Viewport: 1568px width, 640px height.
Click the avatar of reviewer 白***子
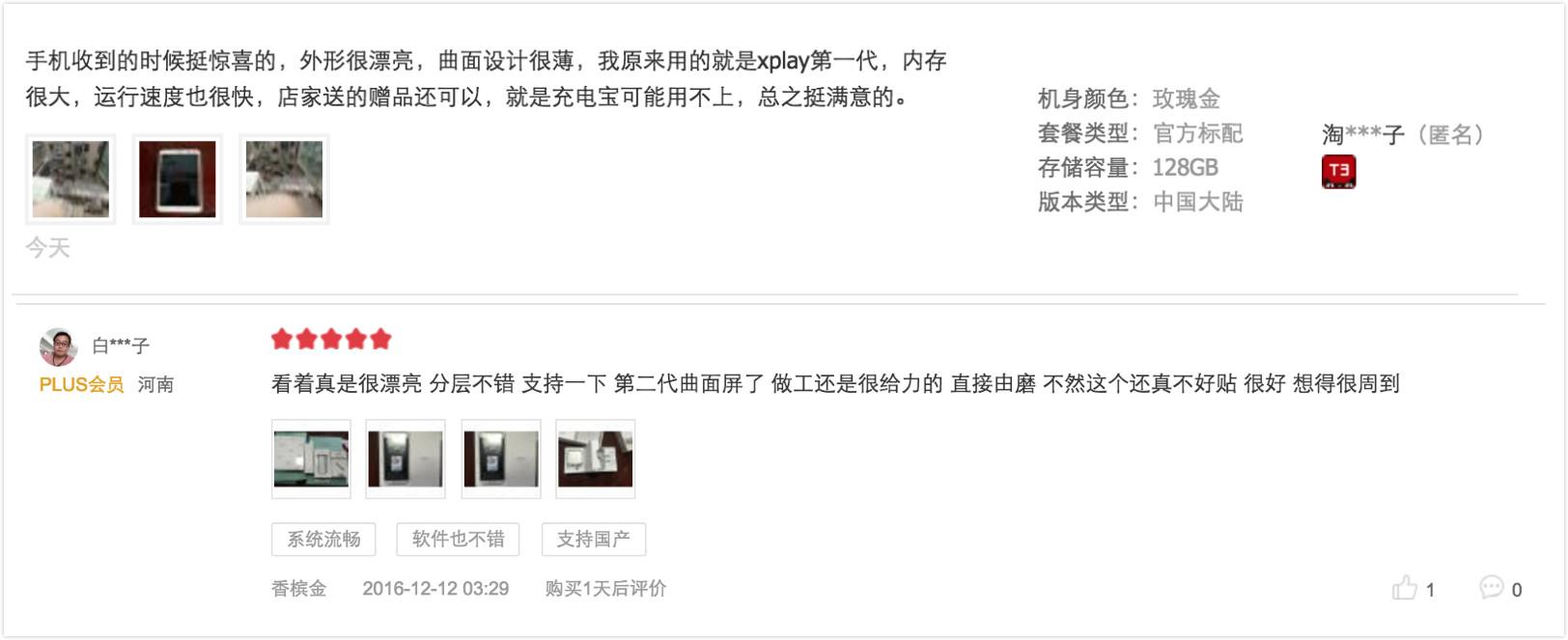(x=58, y=347)
